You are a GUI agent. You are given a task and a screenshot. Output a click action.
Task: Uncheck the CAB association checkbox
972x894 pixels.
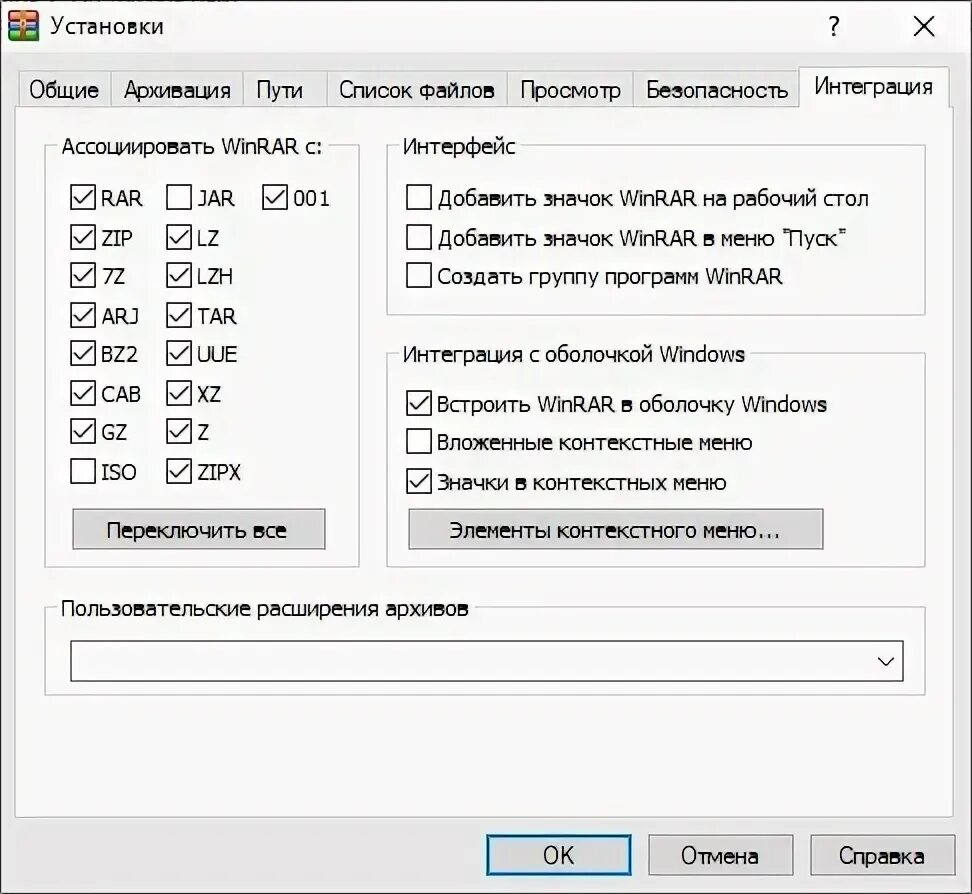(x=83, y=393)
